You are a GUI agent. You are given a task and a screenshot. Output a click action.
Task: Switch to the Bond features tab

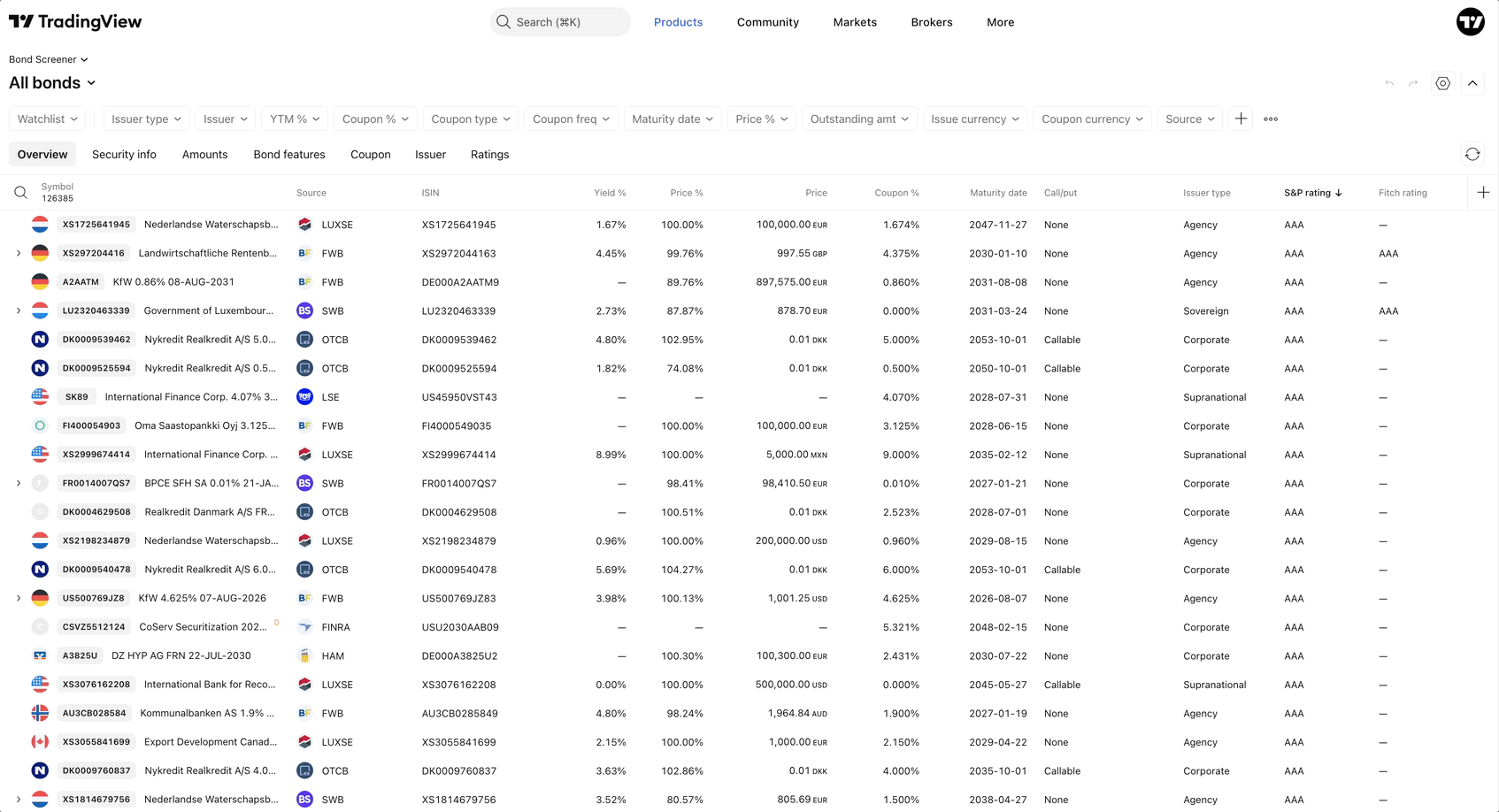tap(289, 154)
